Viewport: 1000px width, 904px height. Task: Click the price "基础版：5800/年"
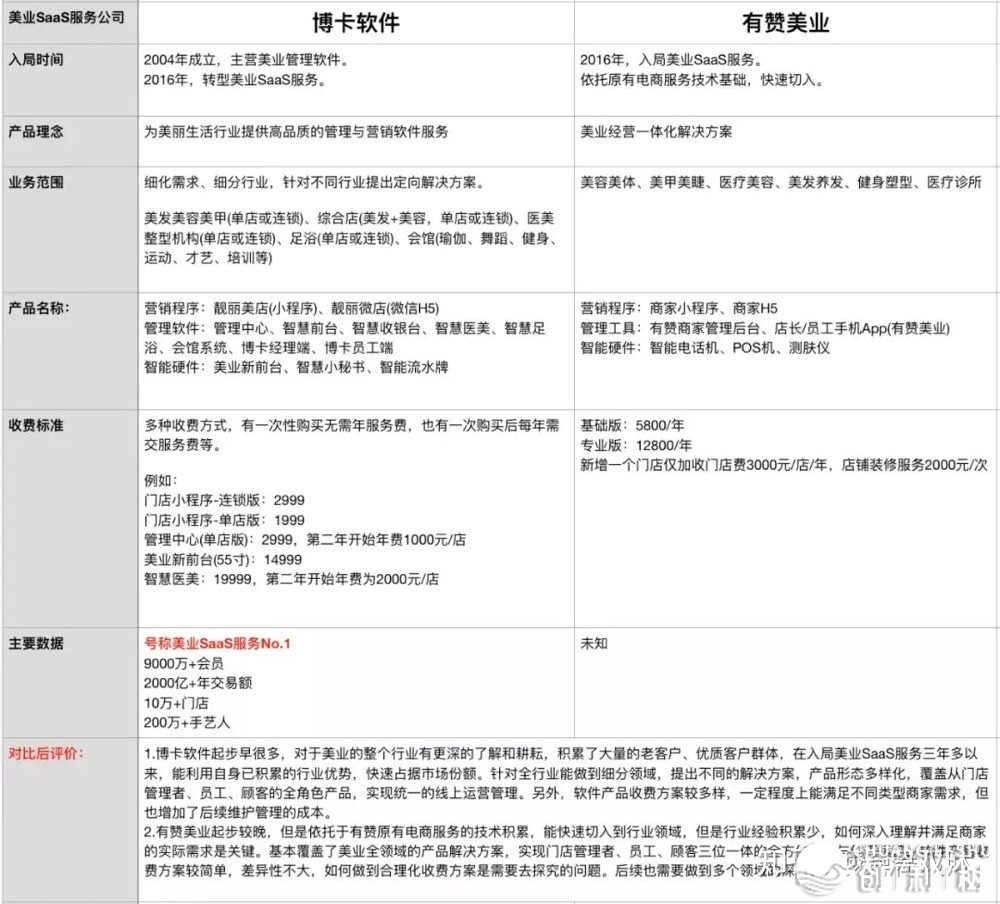(632, 426)
